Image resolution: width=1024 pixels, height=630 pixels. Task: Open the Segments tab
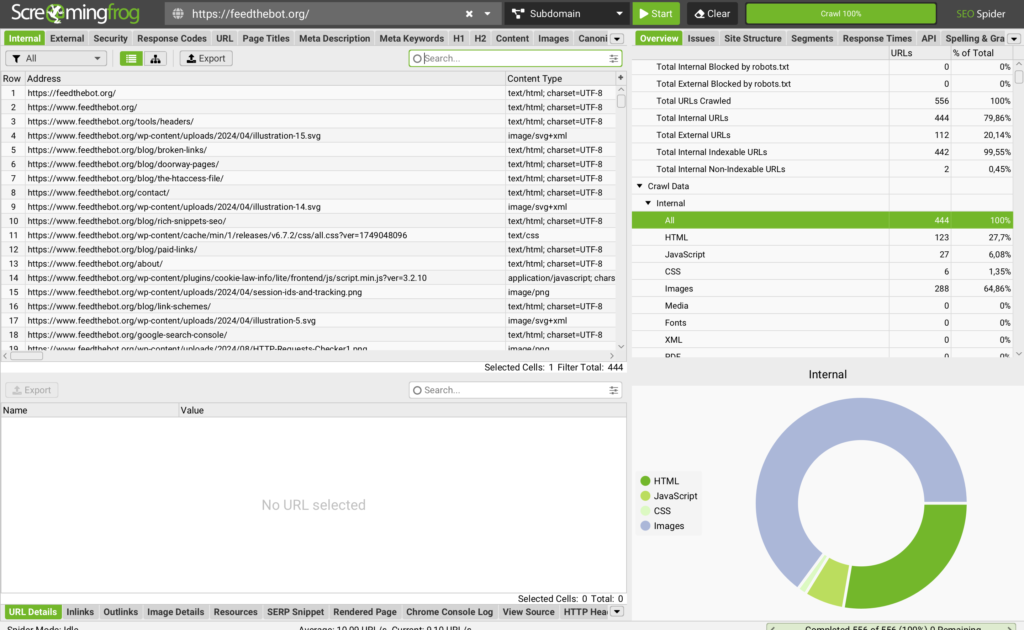tap(812, 39)
